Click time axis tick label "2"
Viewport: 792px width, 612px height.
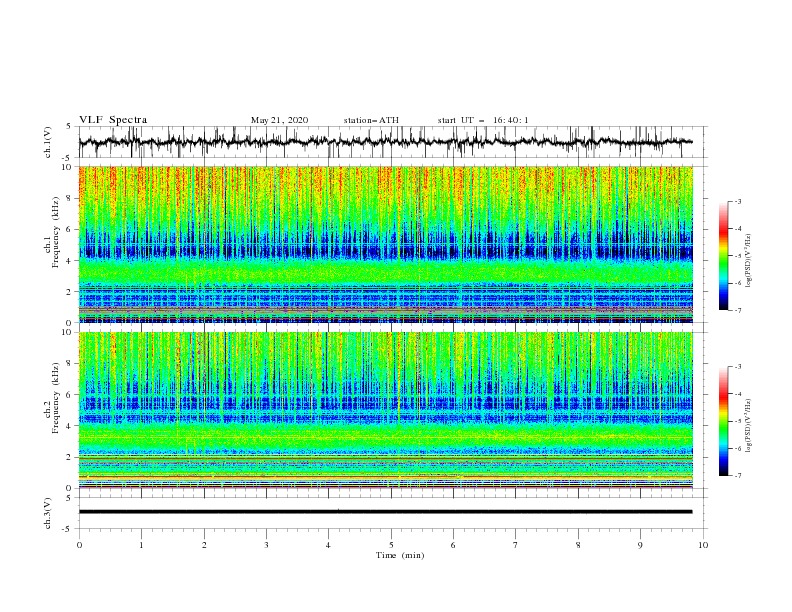(204, 545)
